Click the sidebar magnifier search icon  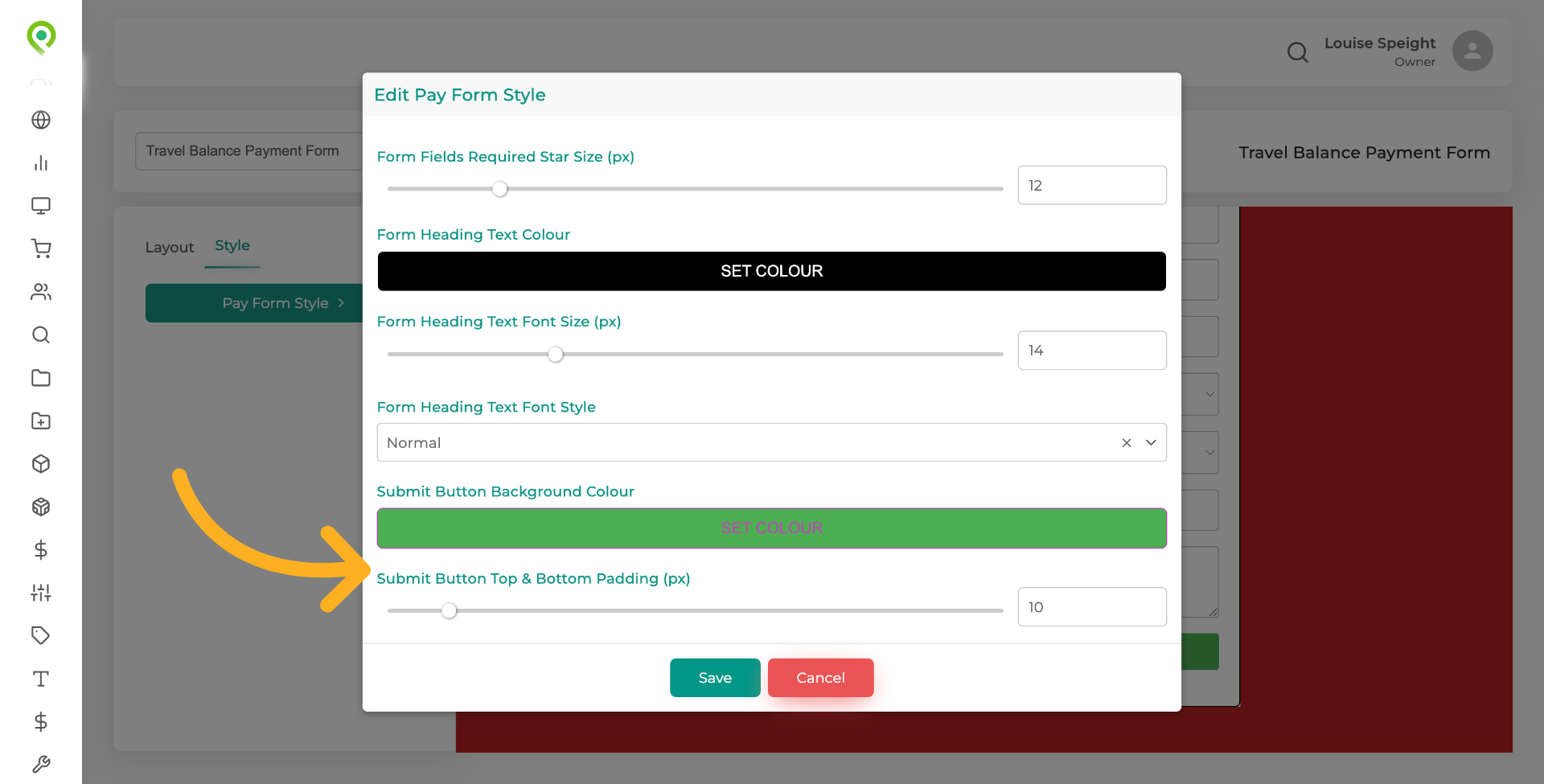point(41,335)
